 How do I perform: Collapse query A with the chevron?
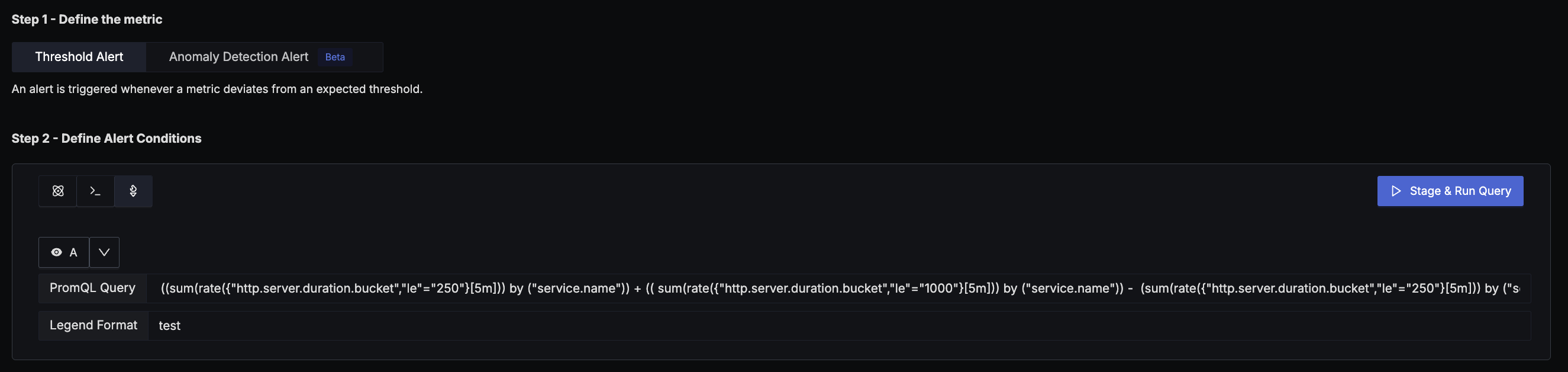tap(104, 252)
